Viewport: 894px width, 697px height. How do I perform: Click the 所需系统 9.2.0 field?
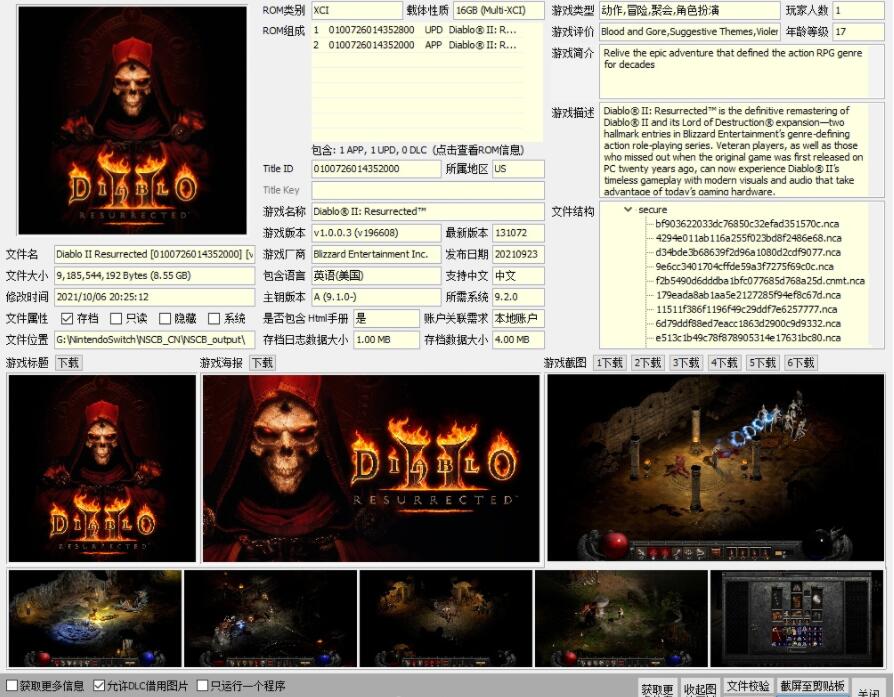tap(518, 297)
